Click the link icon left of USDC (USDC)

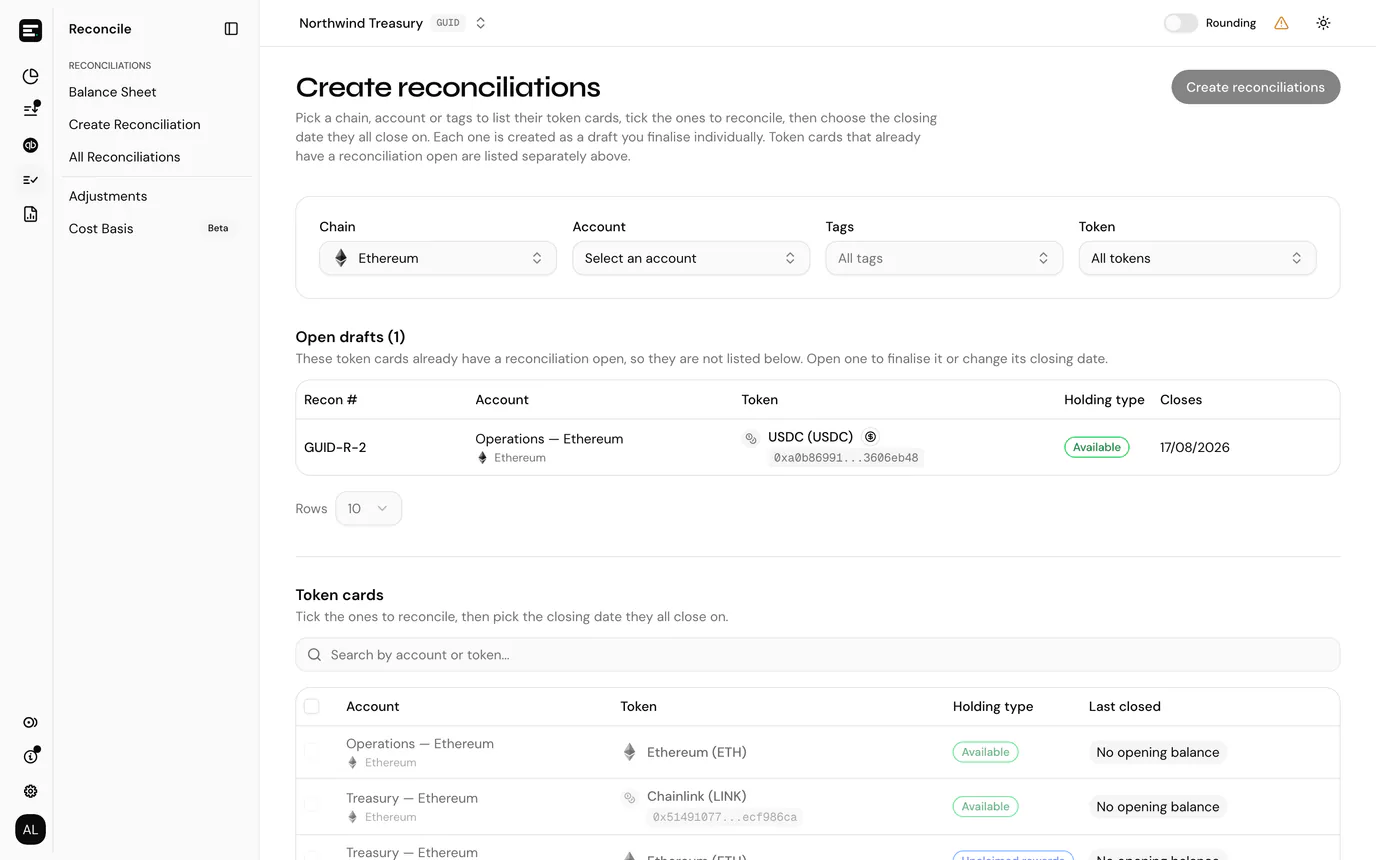[751, 438]
